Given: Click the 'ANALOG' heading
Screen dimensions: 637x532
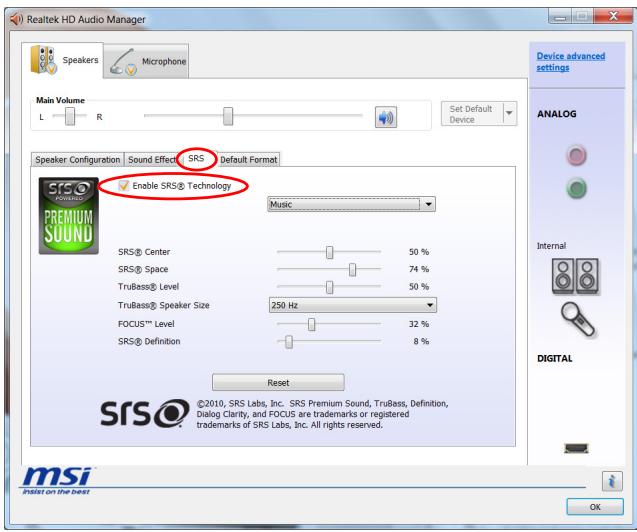Looking at the screenshot, I should [x=557, y=114].
